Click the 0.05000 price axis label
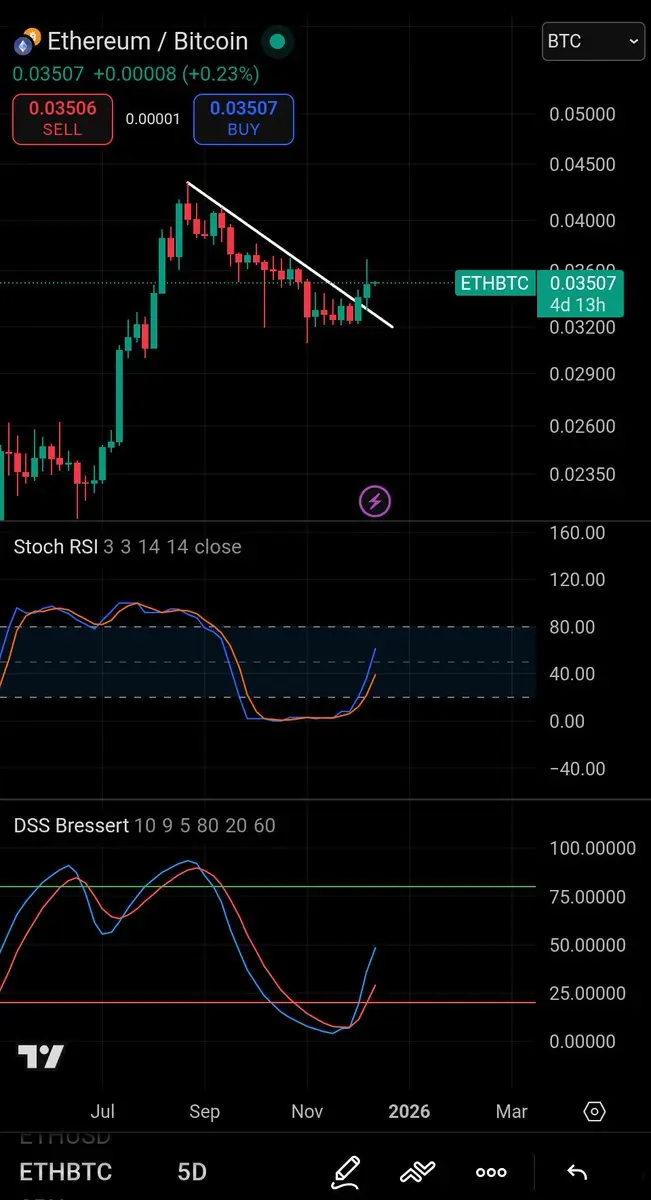The image size is (651, 1200). coord(583,114)
